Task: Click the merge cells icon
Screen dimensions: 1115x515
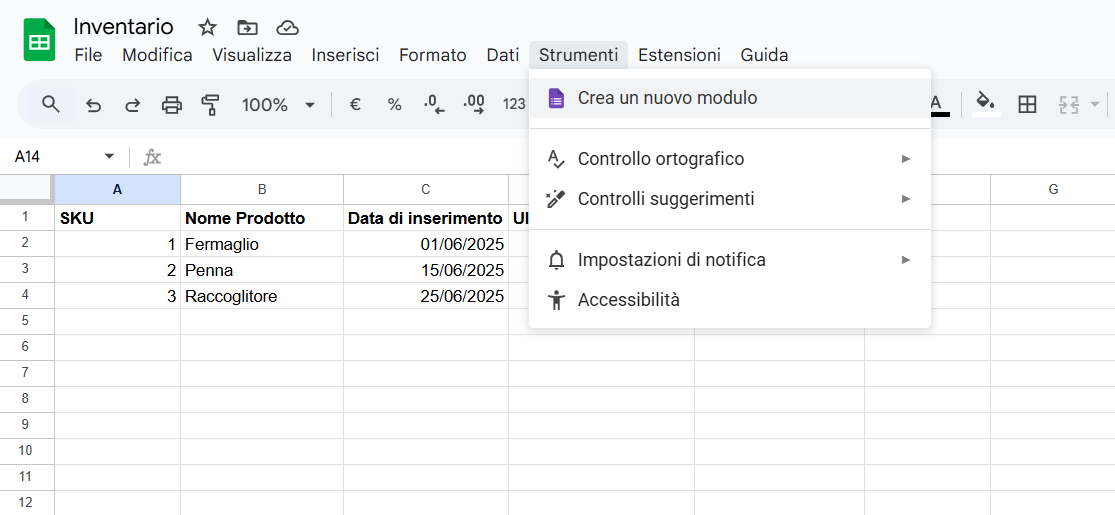Action: (1069, 105)
